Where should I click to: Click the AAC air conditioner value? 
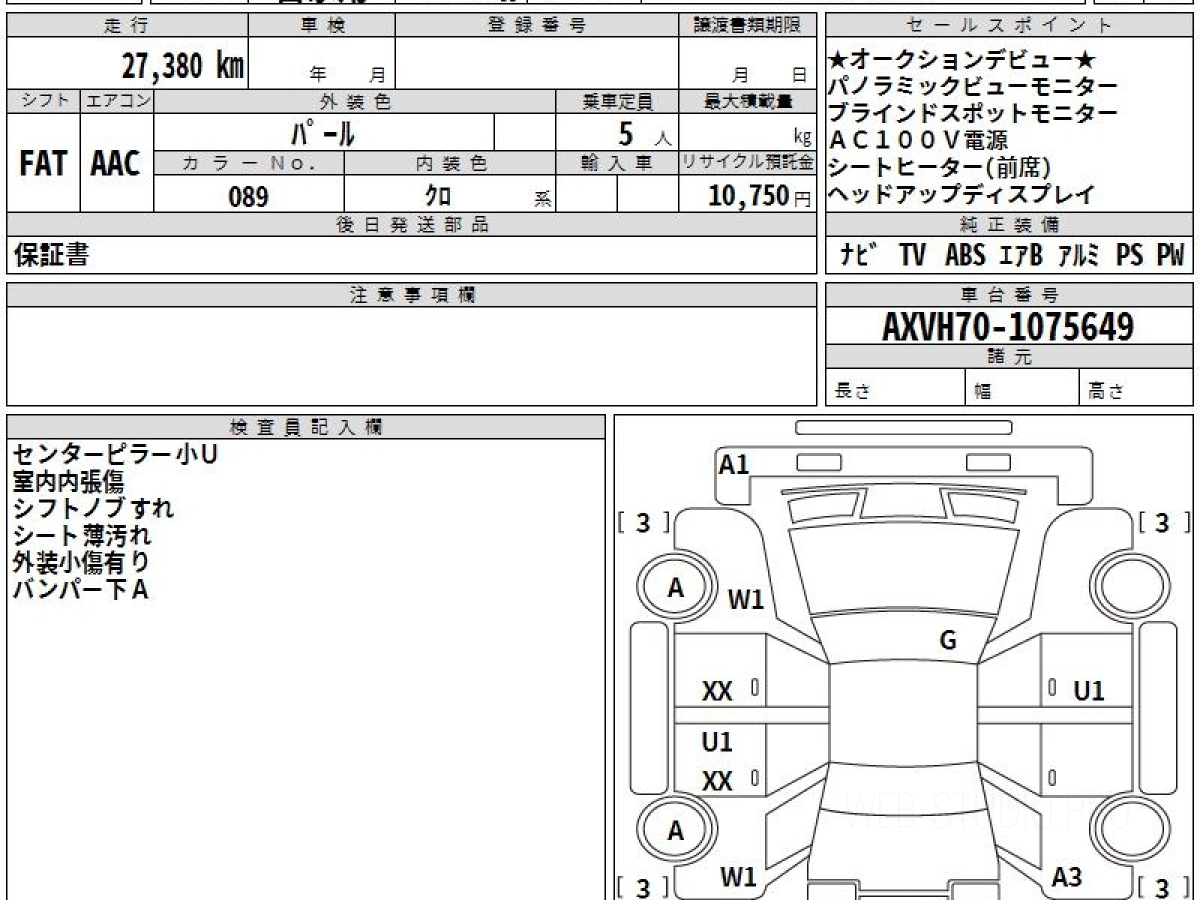(x=116, y=164)
